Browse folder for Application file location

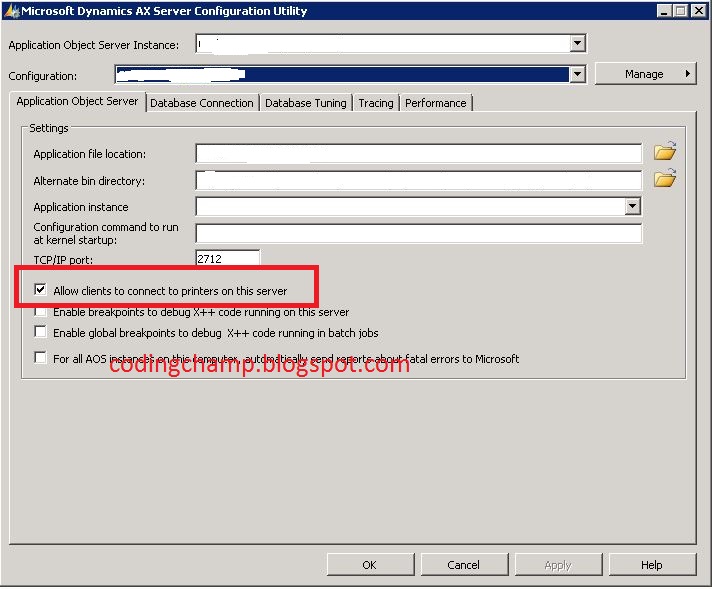tap(665, 151)
